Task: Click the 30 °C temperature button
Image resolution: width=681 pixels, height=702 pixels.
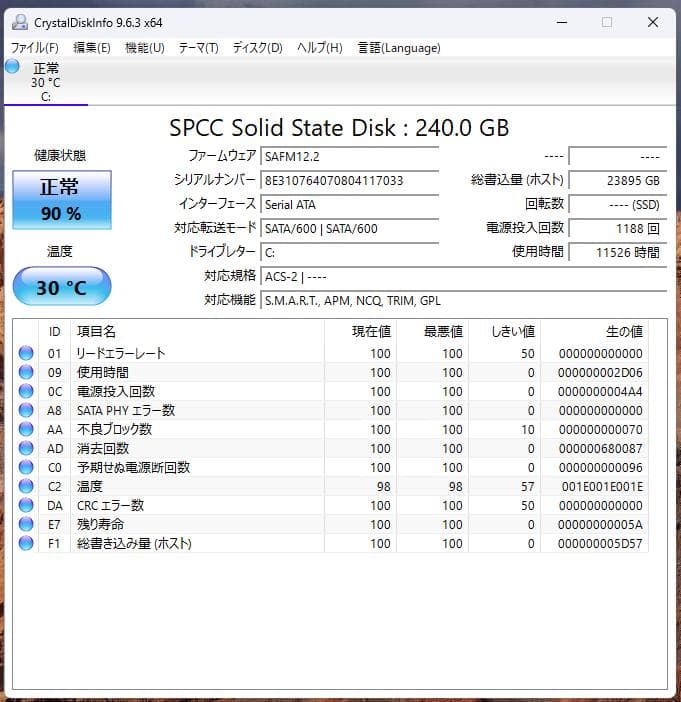Action: pos(62,287)
